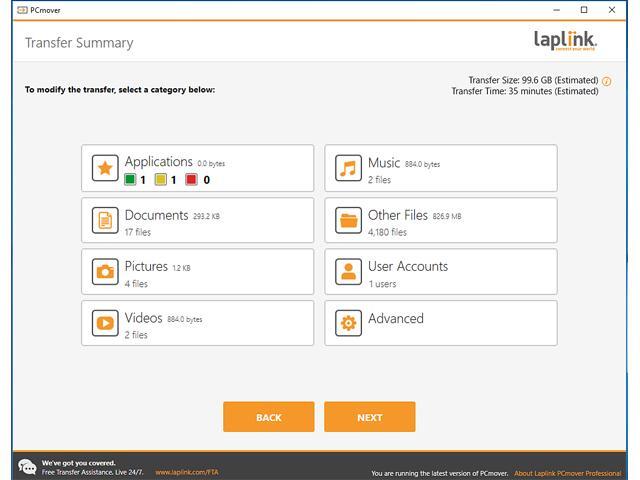Click the Videos play icon
Screen dimensions: 640x480
[x=105, y=323]
